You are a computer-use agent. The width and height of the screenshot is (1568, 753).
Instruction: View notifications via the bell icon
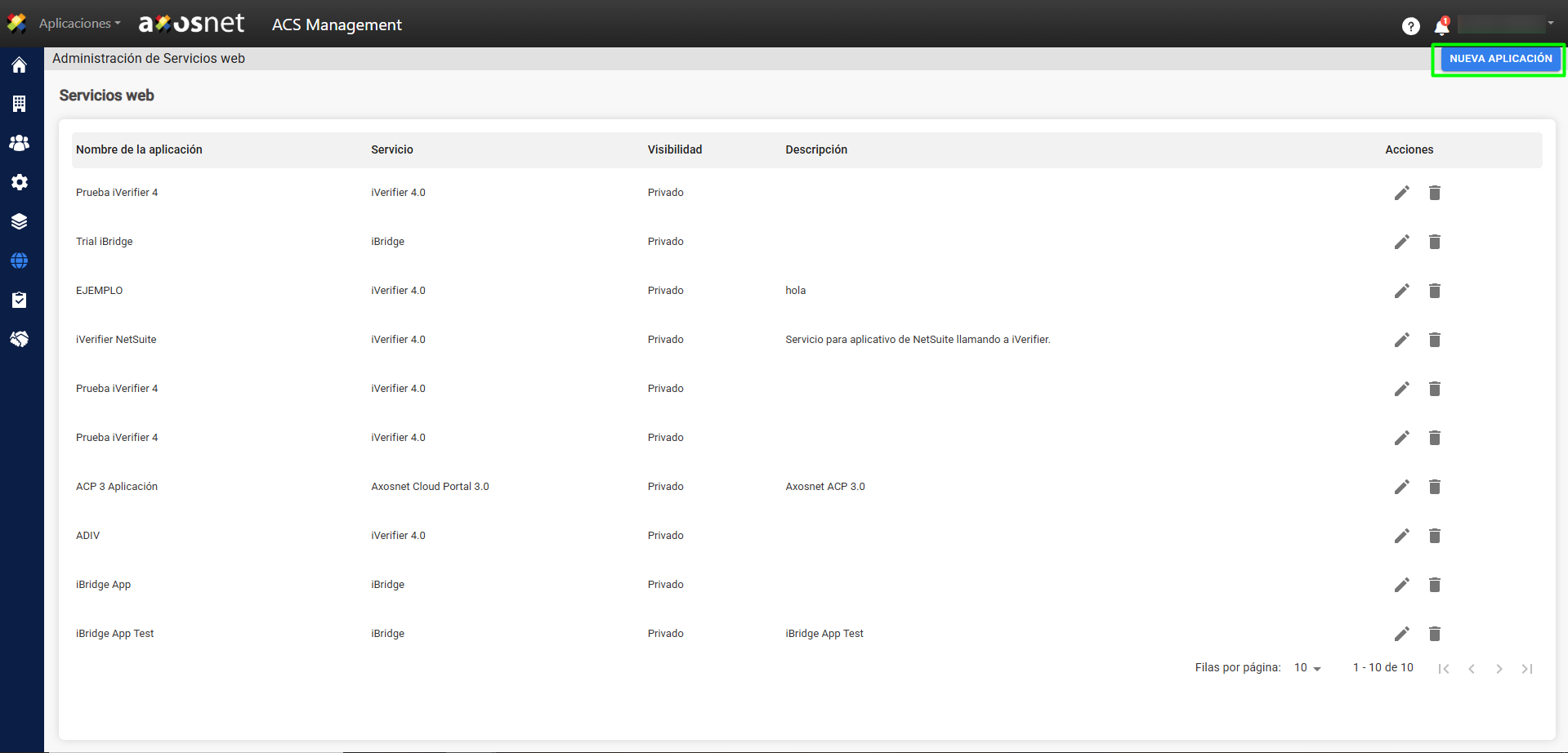pyautogui.click(x=1441, y=27)
